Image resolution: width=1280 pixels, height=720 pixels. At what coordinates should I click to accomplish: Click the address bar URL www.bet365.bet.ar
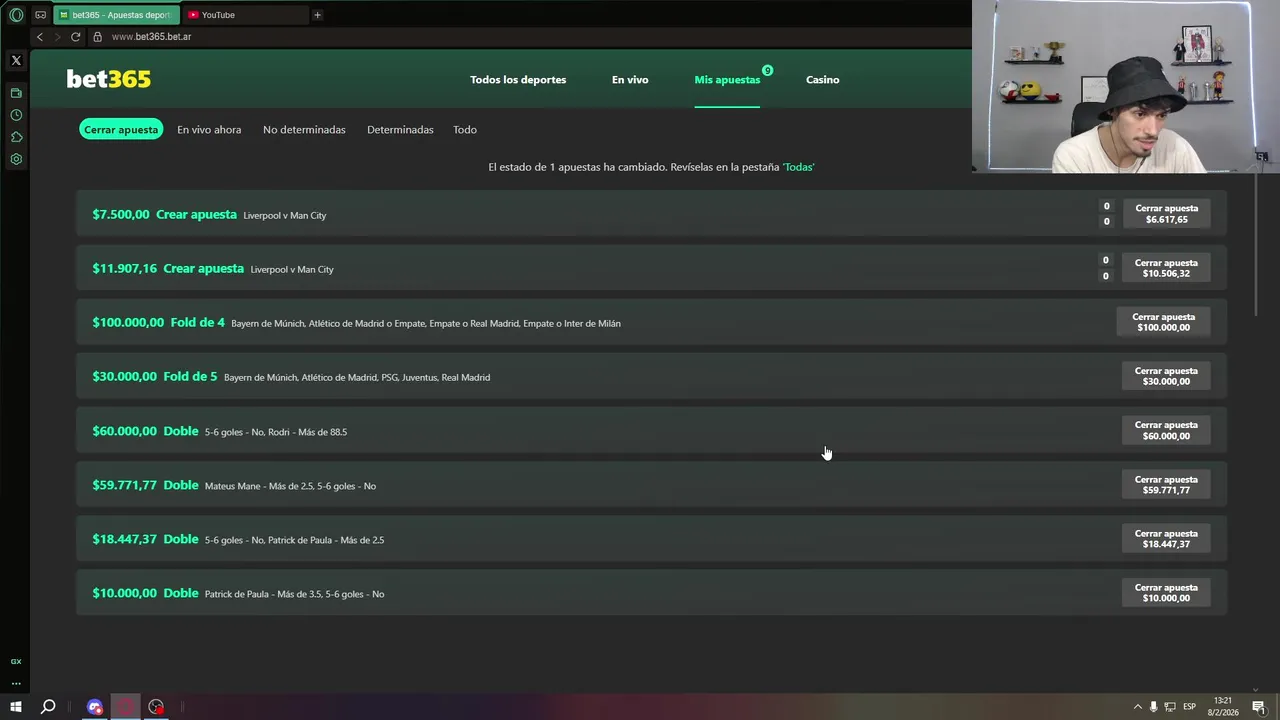pyautogui.click(x=151, y=37)
